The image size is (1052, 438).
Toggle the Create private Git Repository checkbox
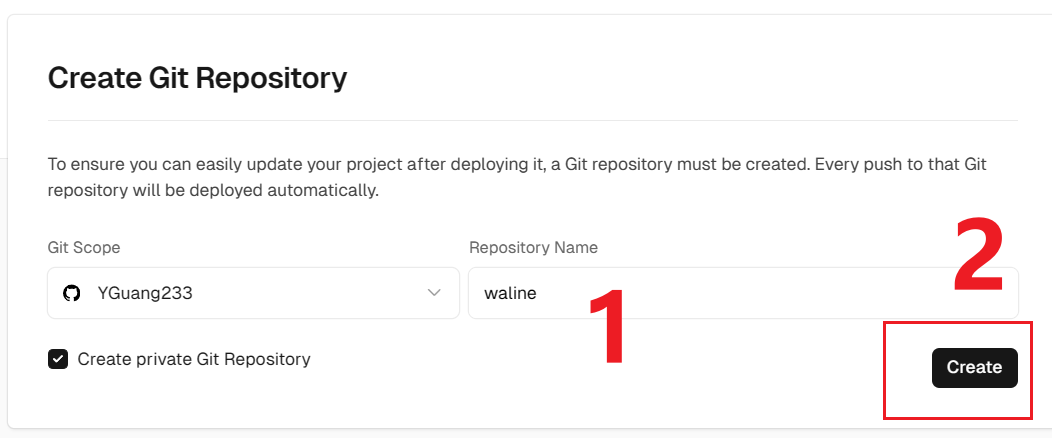[58, 359]
